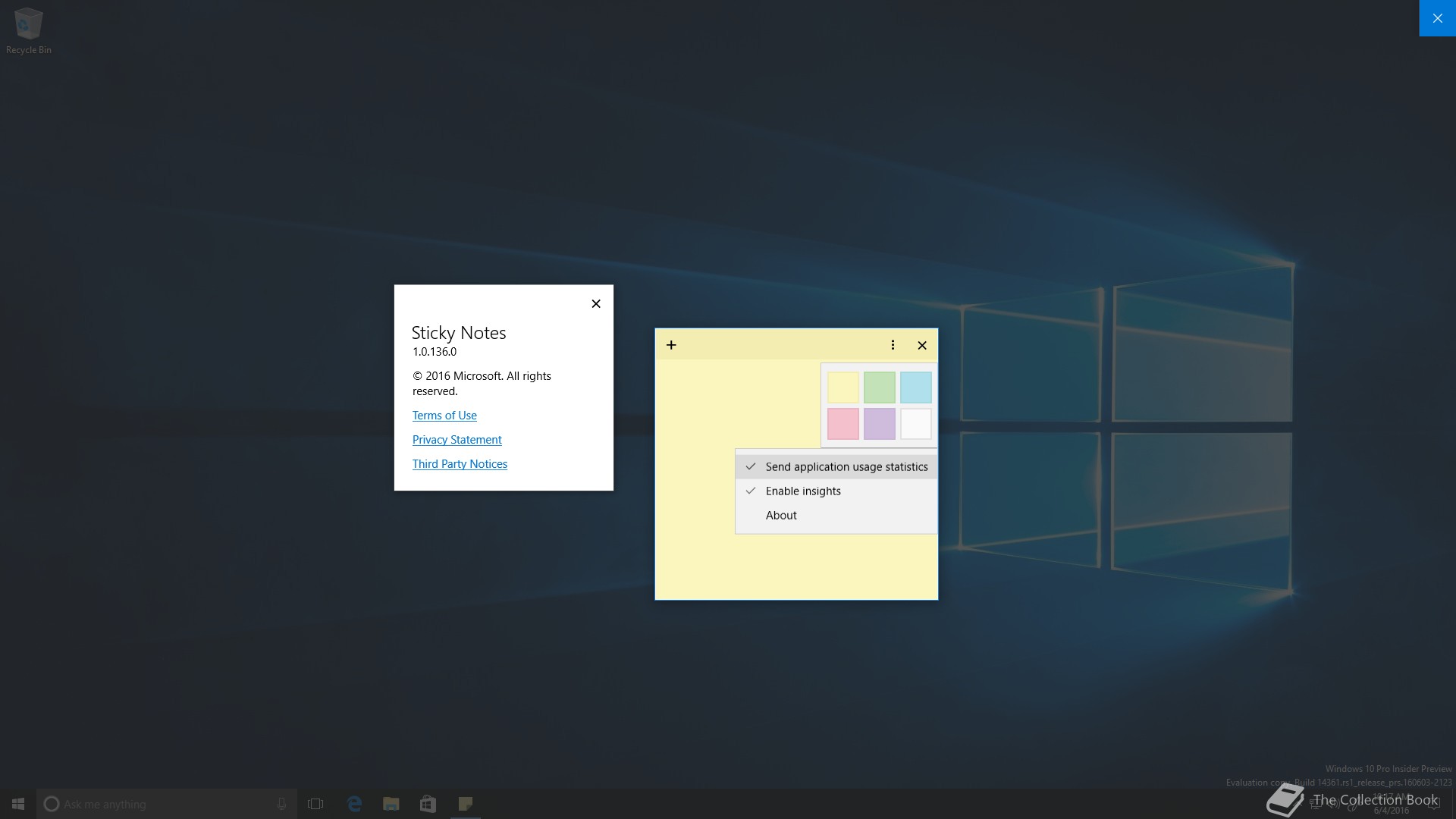Click the blue close button at top right
1456x819 pixels.
pos(1437,18)
